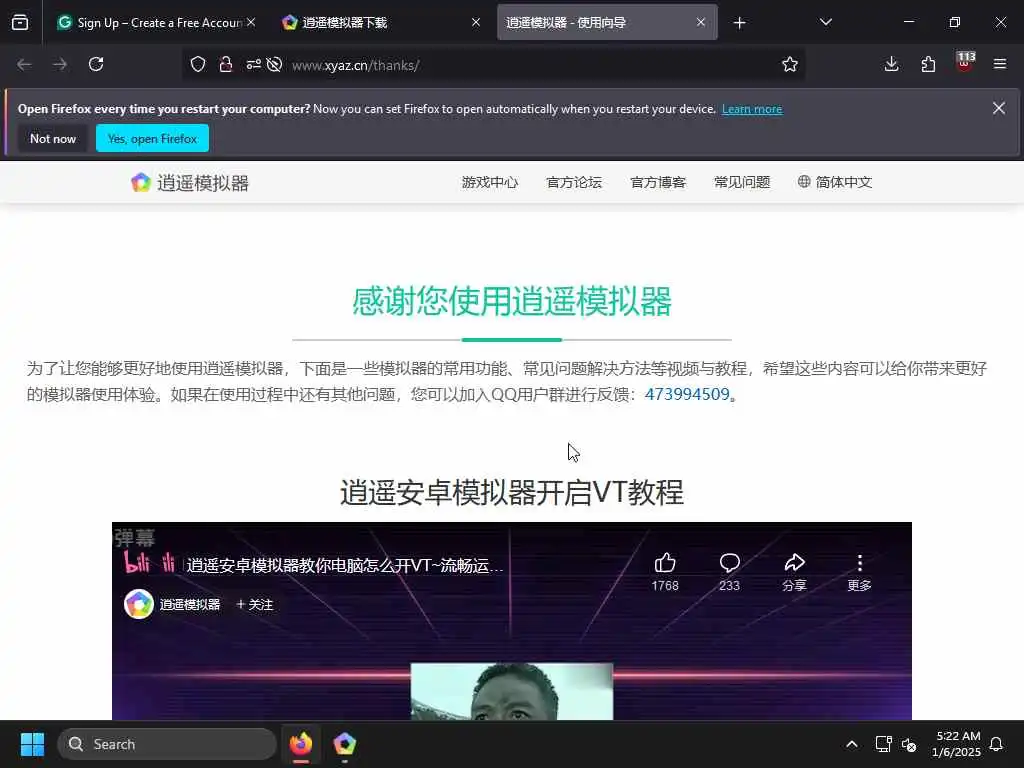Click the 分享 share icon on the video
1024x768 pixels.
[x=794, y=571]
